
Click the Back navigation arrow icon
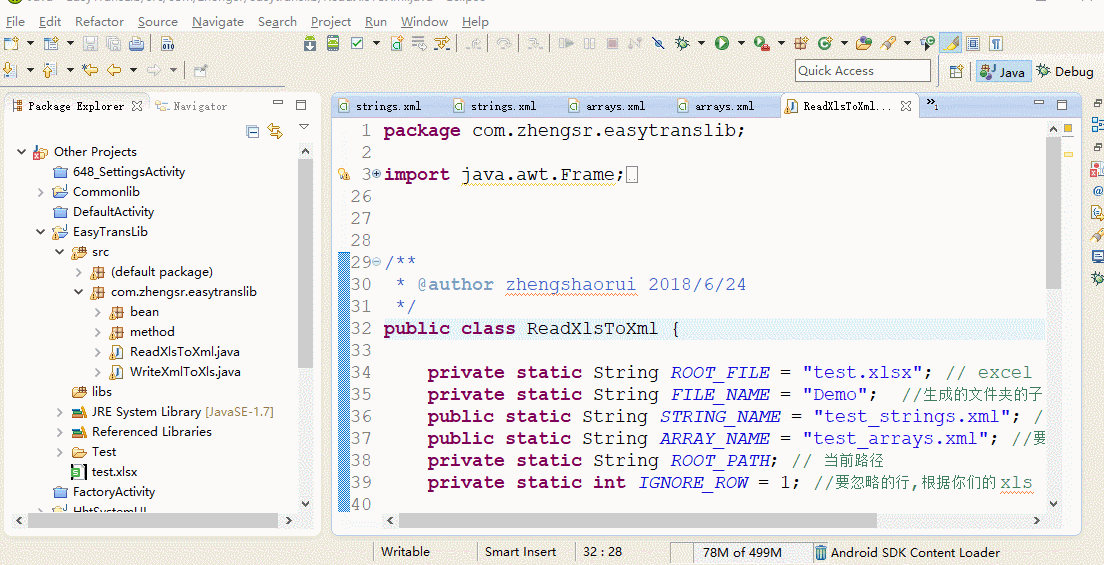[113, 70]
